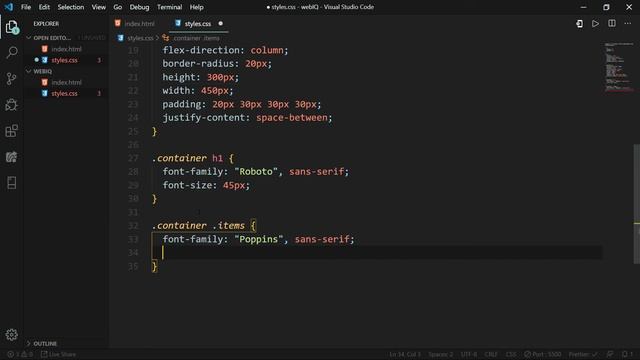Click the '"Roboto", sans-serif' font-family line
The width and height of the screenshot is (640, 360).
click(x=256, y=171)
